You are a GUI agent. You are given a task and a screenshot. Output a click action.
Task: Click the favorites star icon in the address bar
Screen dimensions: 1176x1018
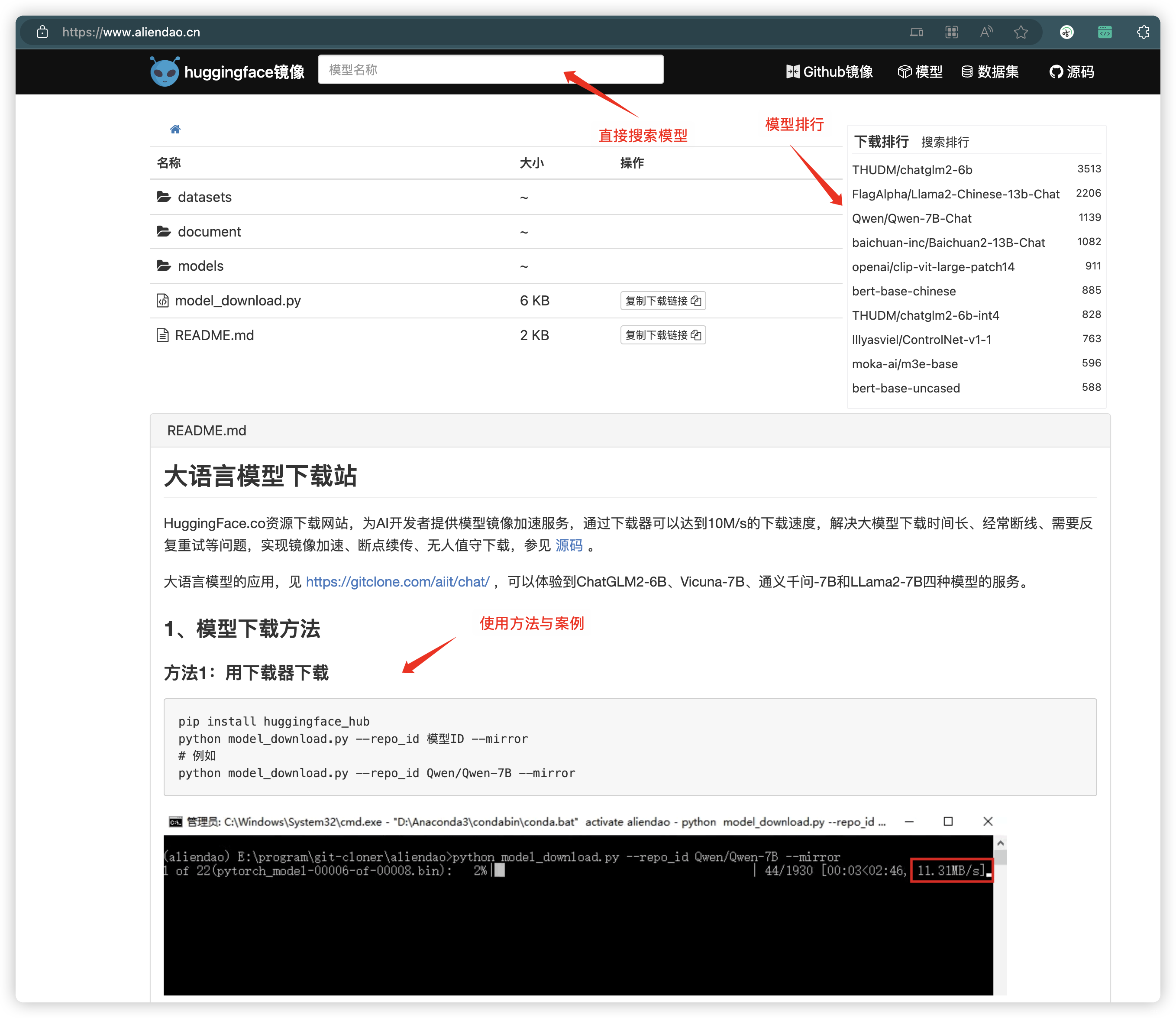click(x=1021, y=32)
